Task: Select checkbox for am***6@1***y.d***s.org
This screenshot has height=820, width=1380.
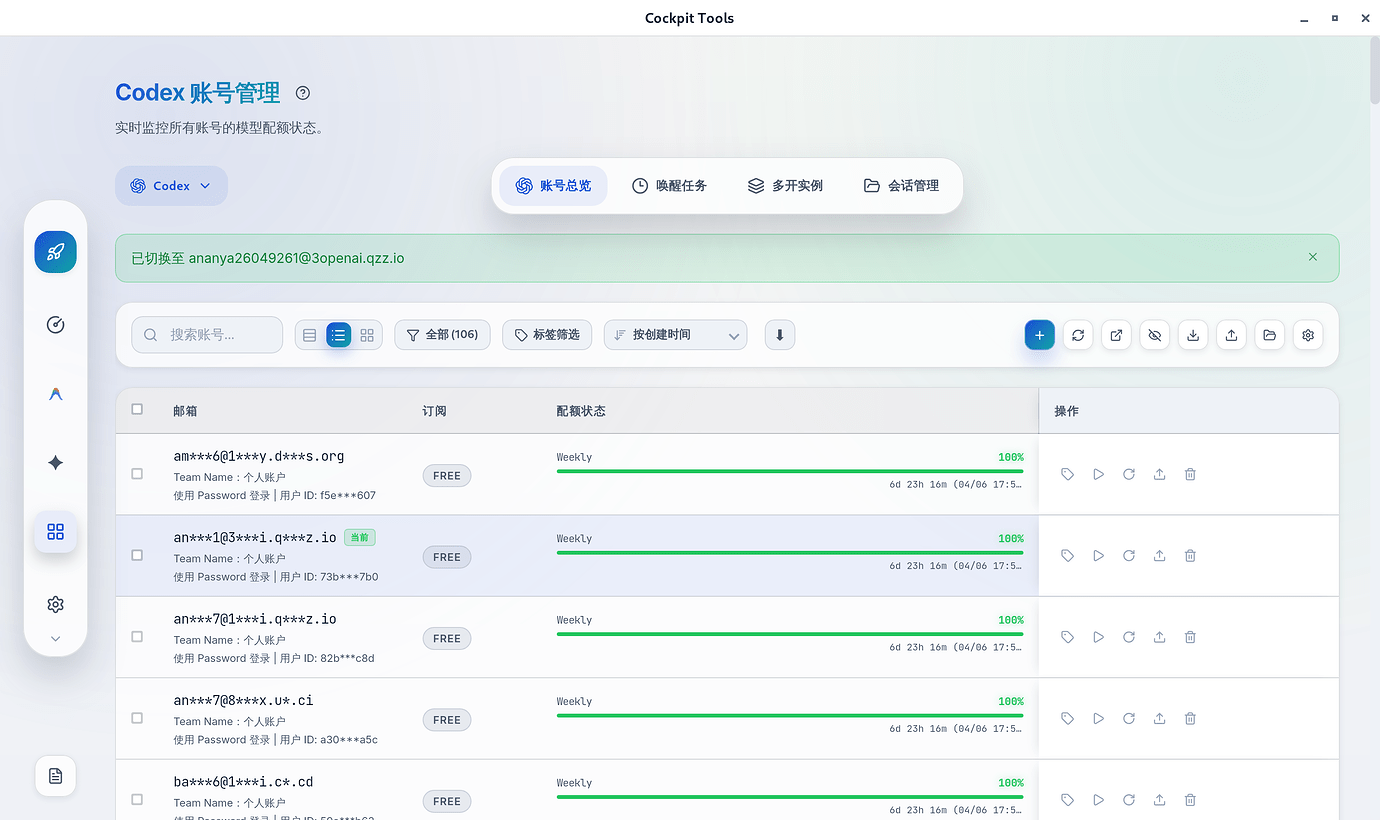Action: (x=137, y=474)
